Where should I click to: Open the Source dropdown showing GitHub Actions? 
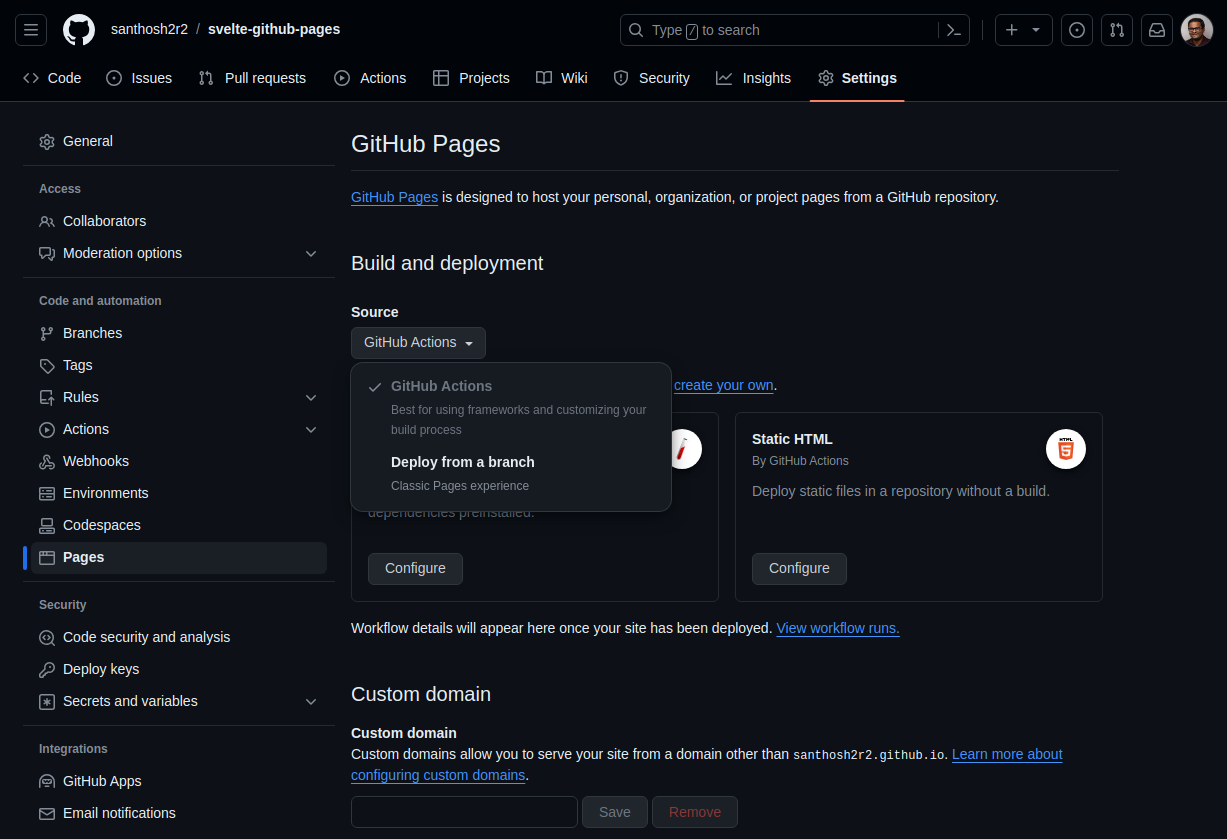[x=418, y=342]
